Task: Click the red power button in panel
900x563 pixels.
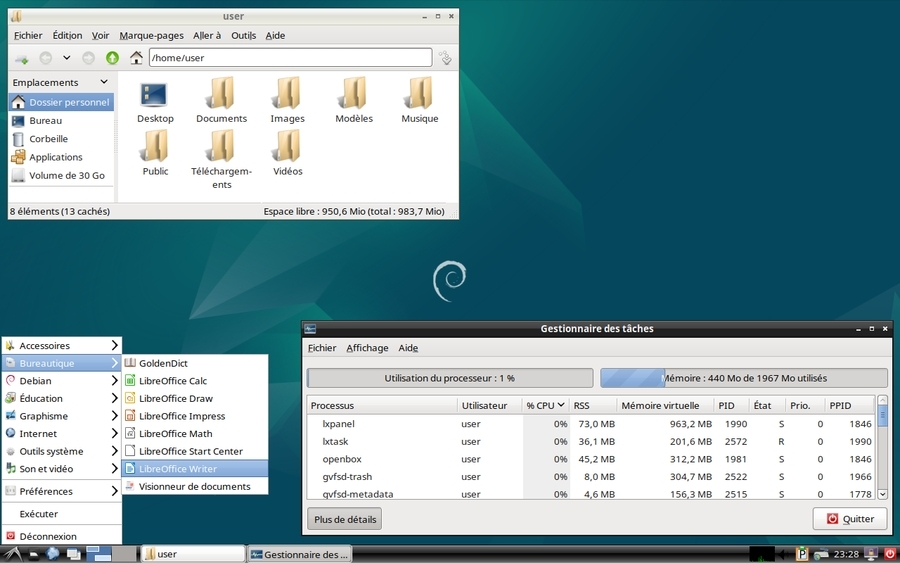Action: pos(890,553)
